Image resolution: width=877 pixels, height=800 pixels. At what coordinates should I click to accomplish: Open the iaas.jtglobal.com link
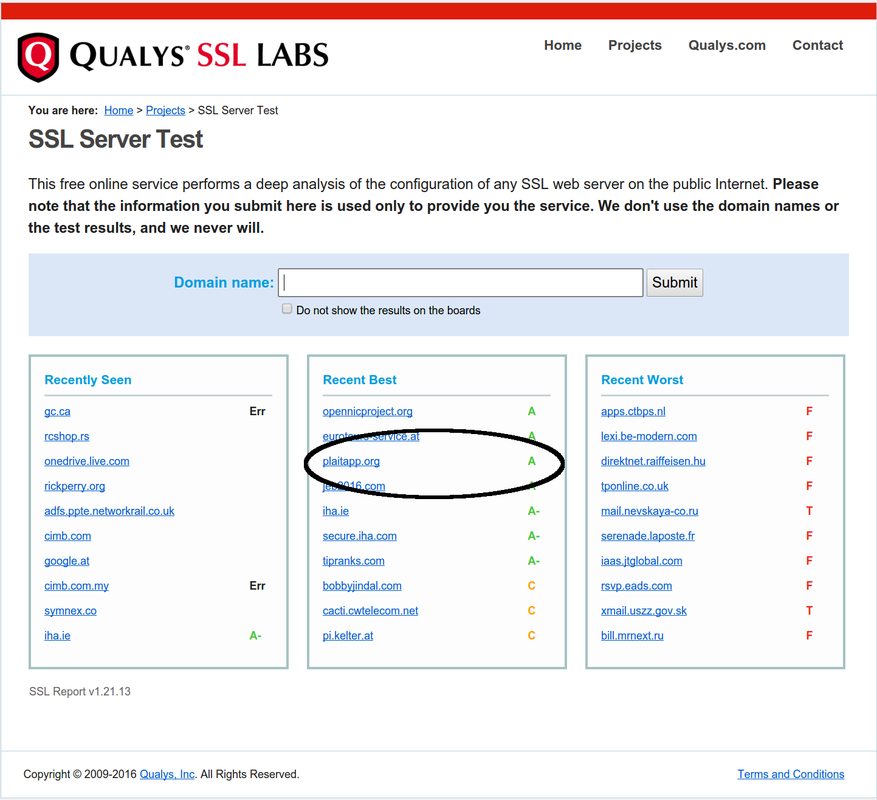coord(642,561)
